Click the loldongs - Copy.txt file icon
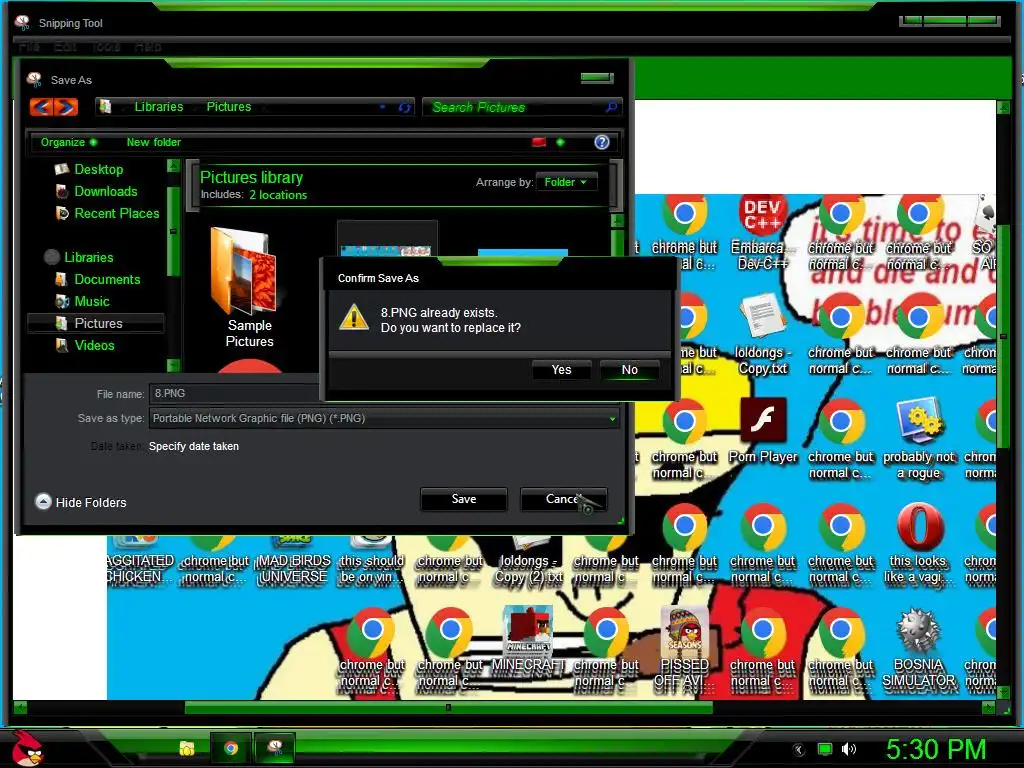Screen dimensions: 1024x768 click(x=762, y=334)
